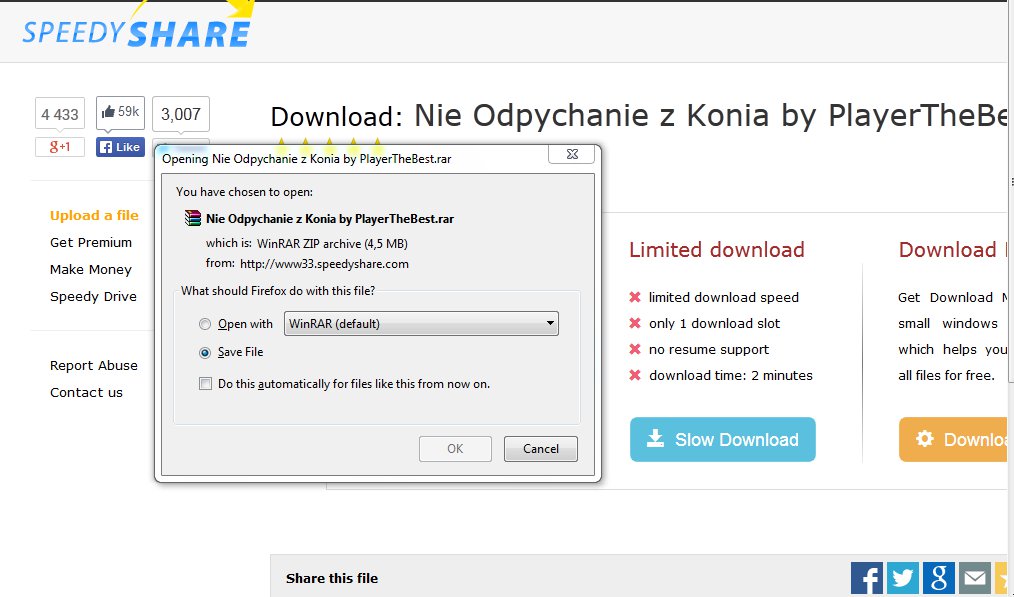Open the Make Money link
The height and width of the screenshot is (597, 1014).
tap(91, 270)
